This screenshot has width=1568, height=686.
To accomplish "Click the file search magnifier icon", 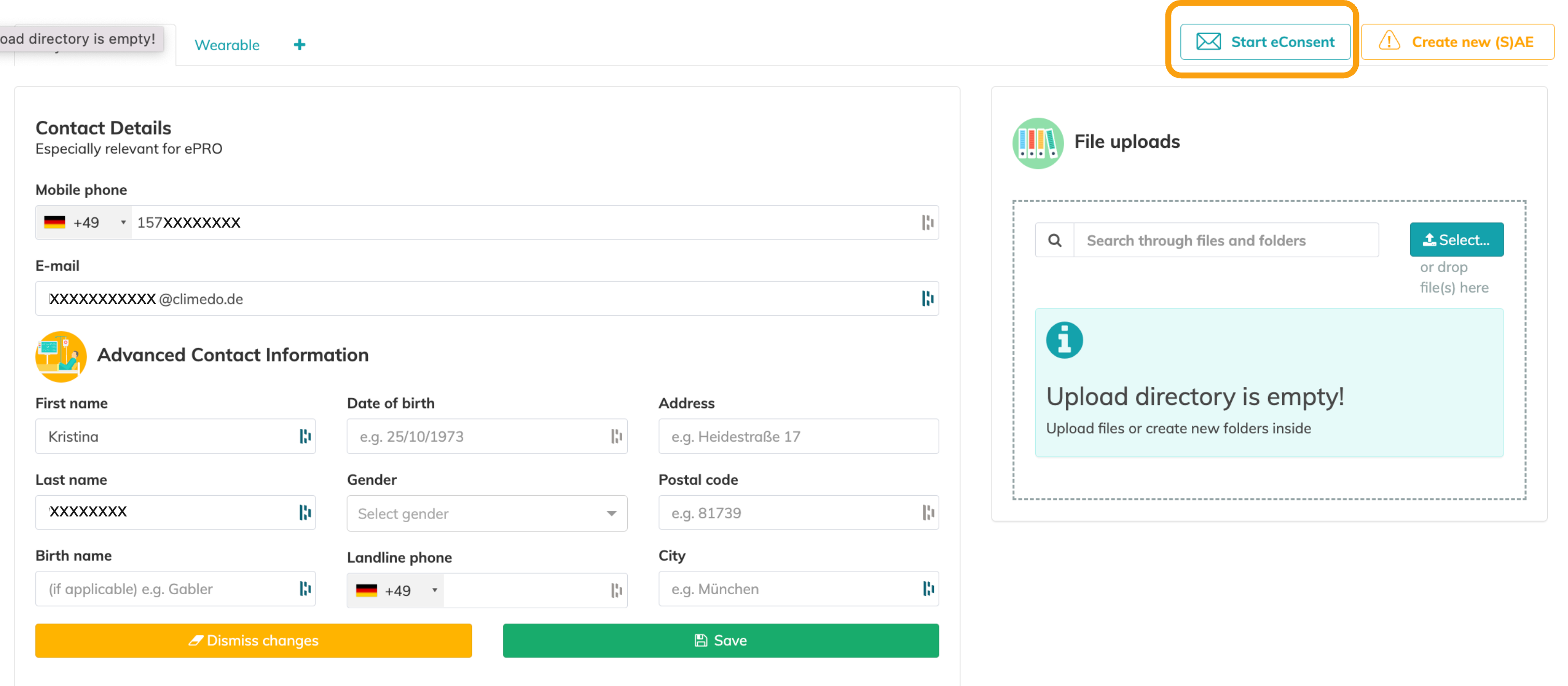I will pos(1054,240).
